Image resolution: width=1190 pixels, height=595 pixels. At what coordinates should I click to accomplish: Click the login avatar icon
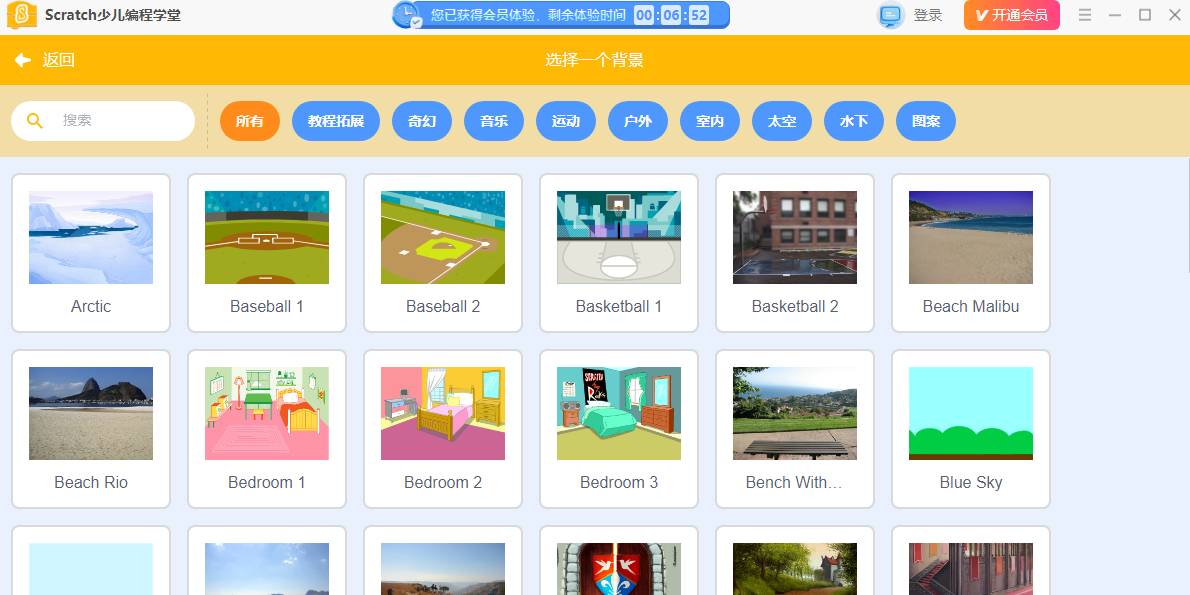891,15
